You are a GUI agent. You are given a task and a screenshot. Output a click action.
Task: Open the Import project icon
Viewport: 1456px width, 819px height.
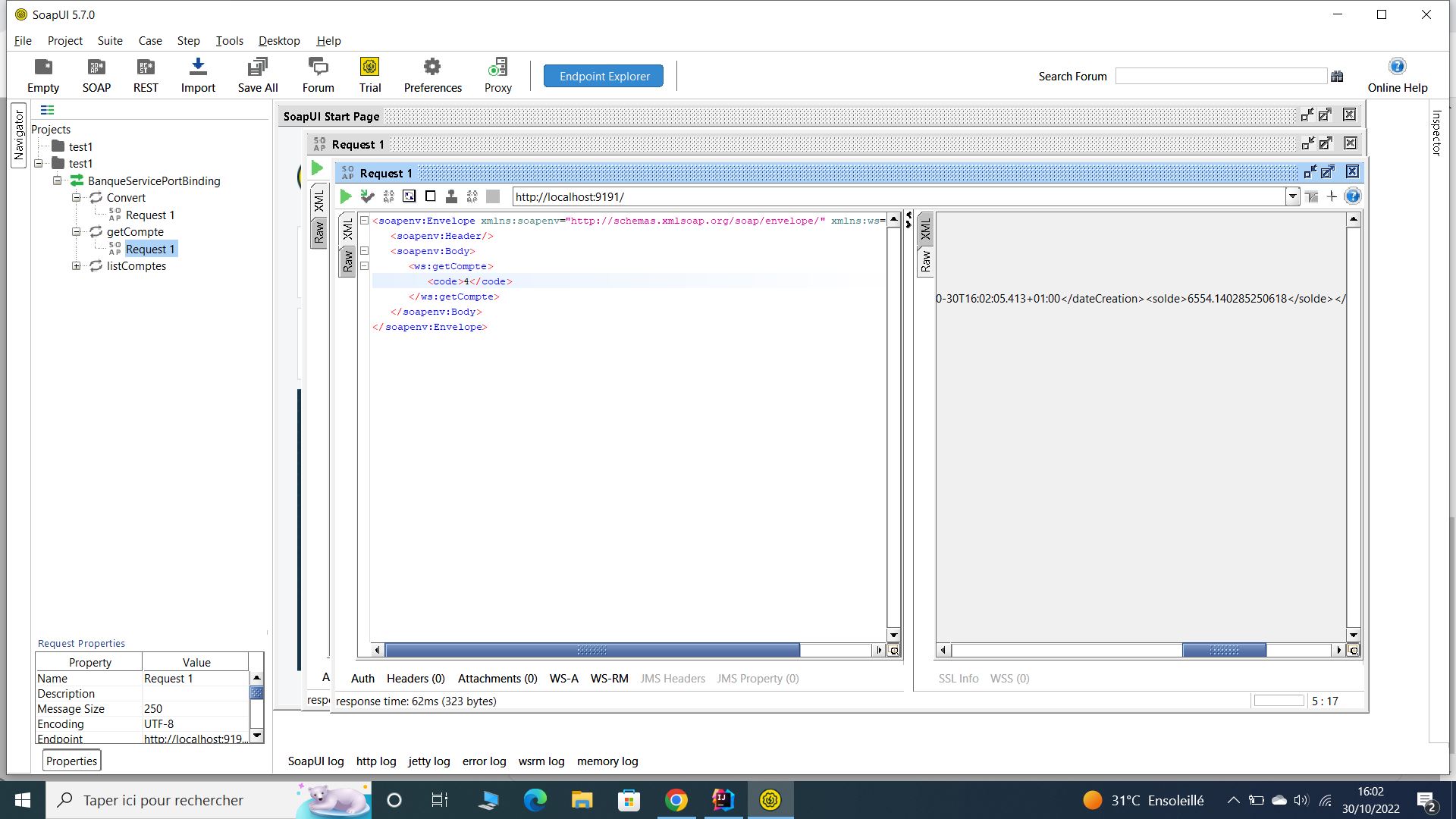click(x=197, y=75)
